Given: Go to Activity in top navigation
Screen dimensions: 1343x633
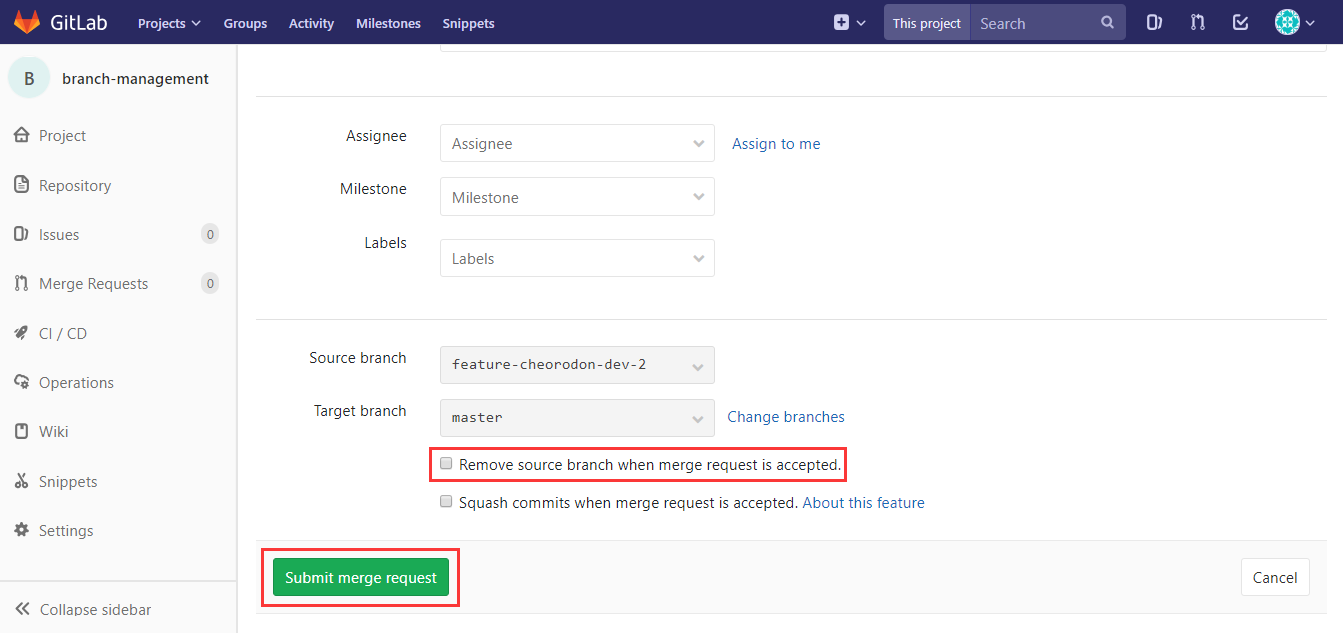Looking at the screenshot, I should point(311,23).
